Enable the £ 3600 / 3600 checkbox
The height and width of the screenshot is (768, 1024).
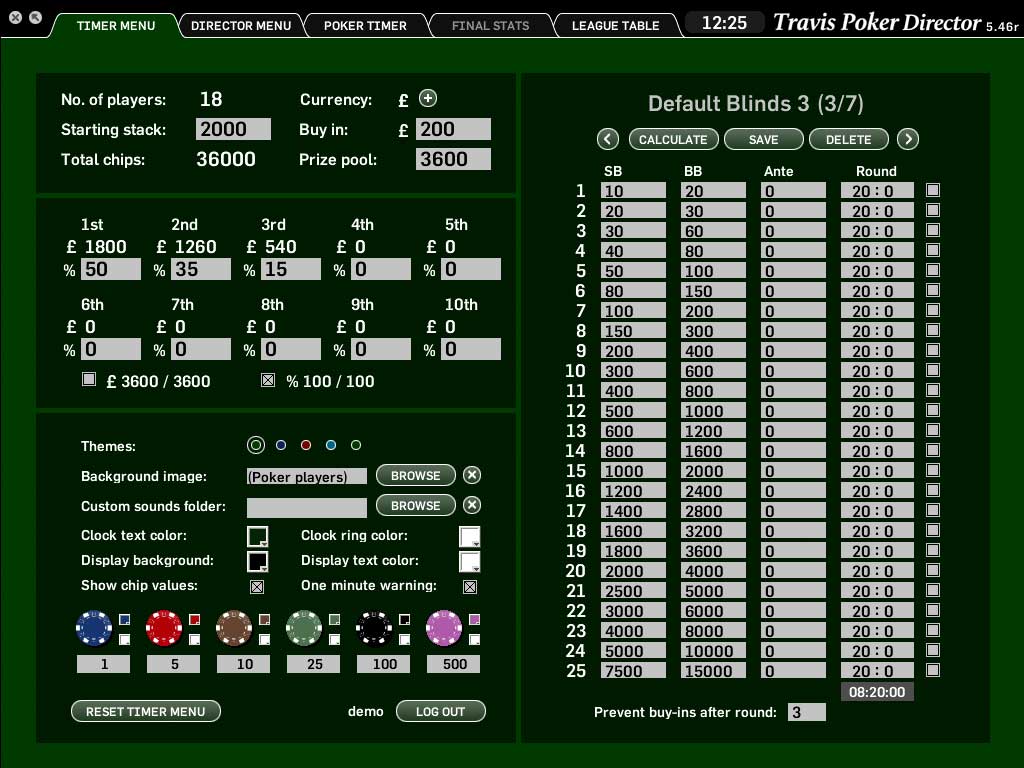point(89,380)
